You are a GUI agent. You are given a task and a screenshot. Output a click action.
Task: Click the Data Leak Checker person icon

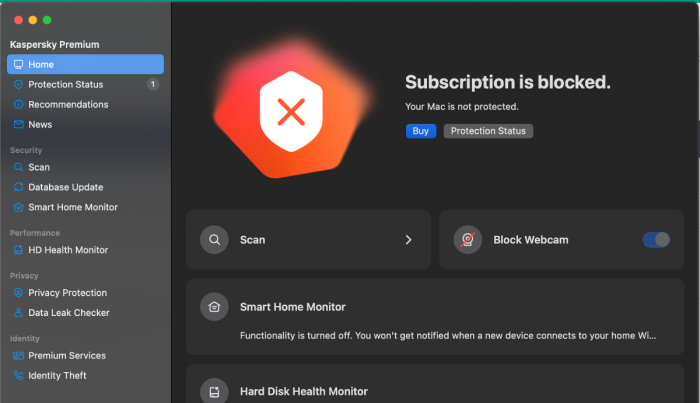tap(18, 312)
